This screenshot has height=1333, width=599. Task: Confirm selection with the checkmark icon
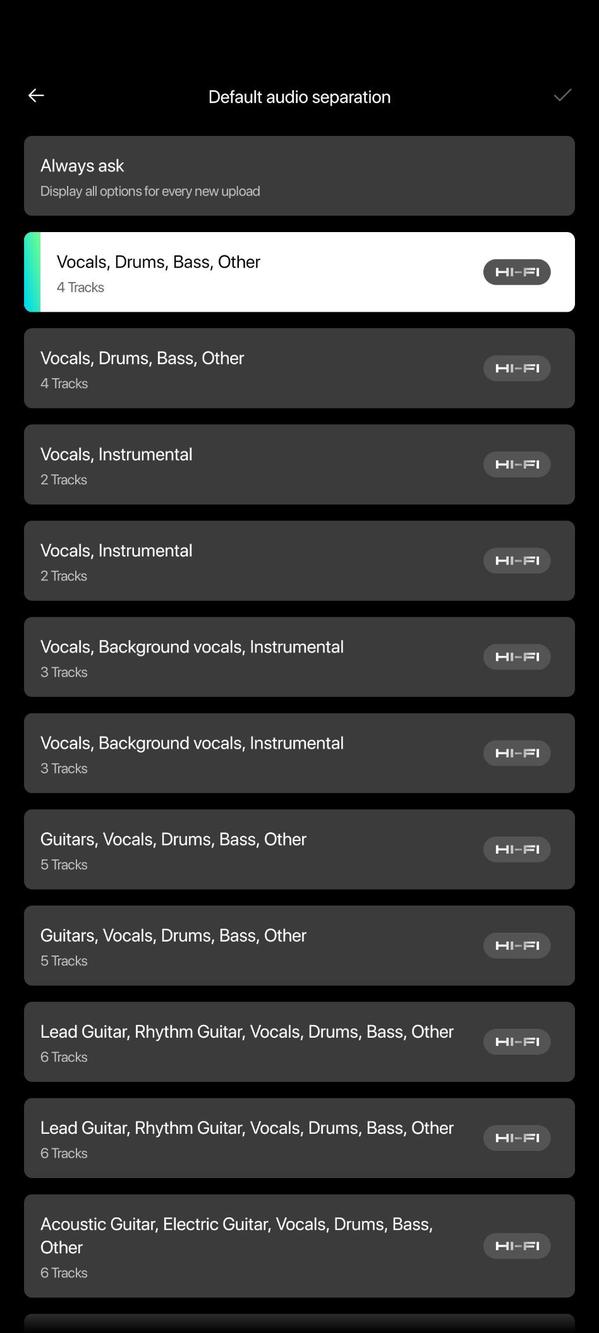(x=562, y=96)
